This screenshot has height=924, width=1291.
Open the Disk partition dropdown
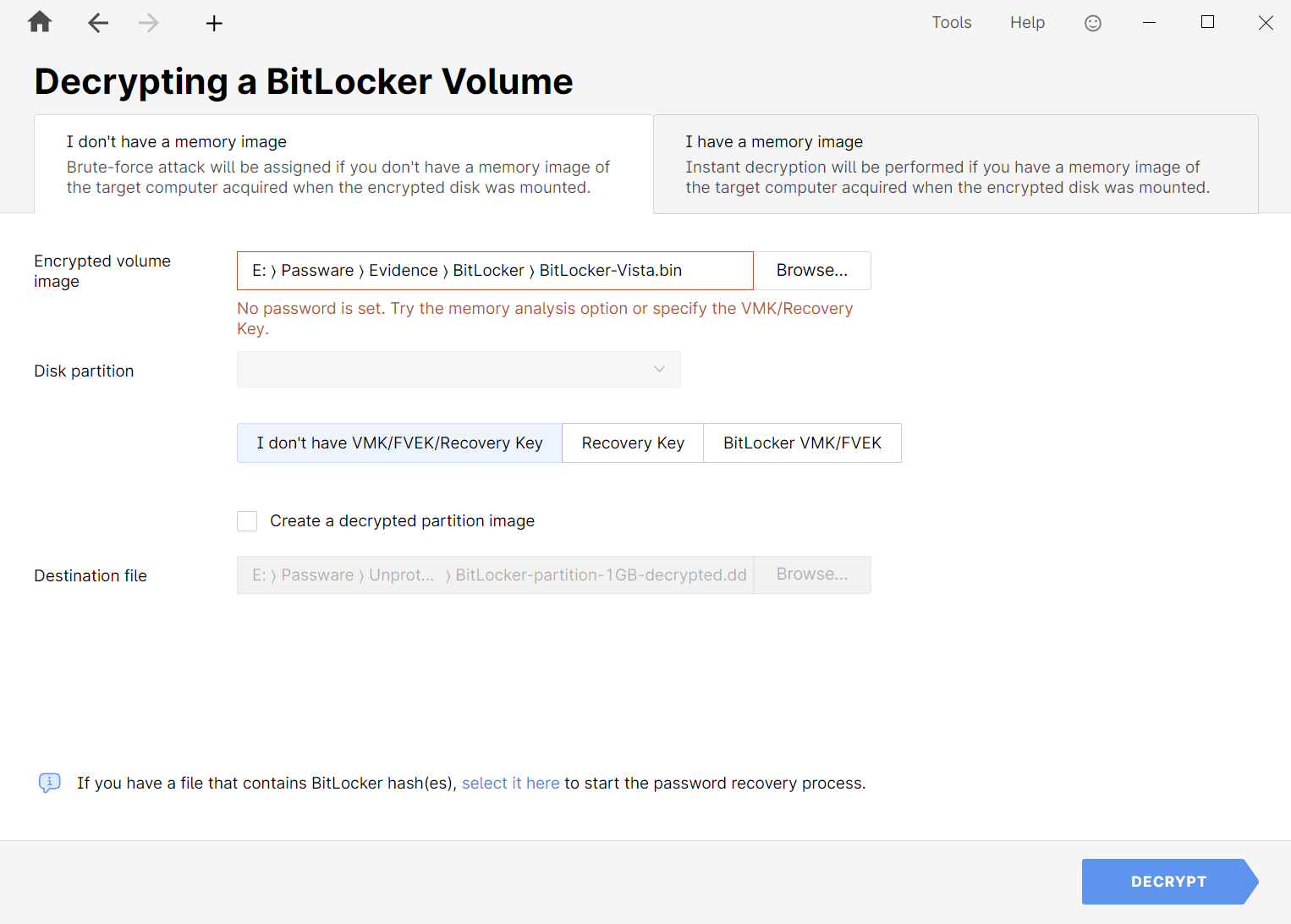click(x=459, y=369)
